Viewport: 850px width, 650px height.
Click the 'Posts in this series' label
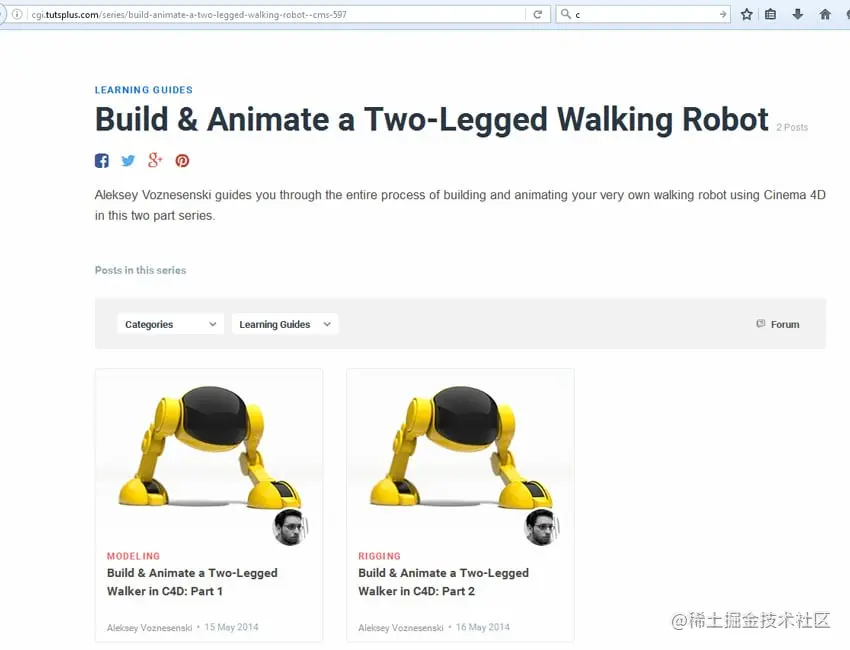pyautogui.click(x=140, y=270)
